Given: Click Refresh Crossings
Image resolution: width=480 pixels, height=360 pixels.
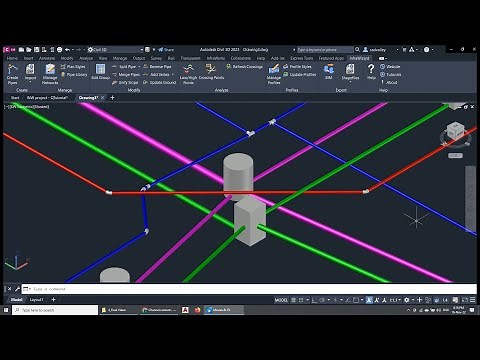Looking at the screenshot, I should click(x=244, y=67).
